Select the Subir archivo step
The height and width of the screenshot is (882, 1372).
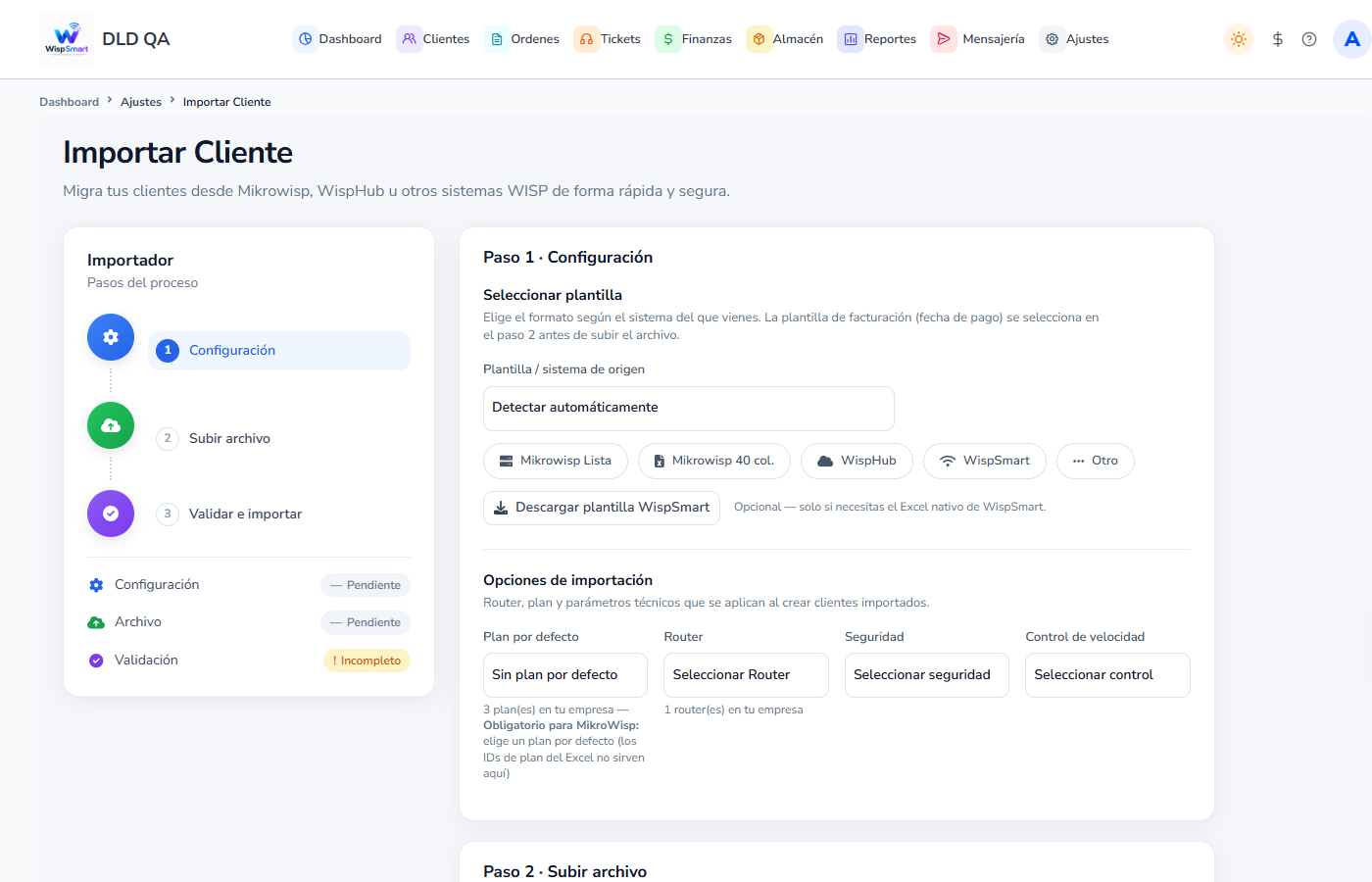[279, 438]
